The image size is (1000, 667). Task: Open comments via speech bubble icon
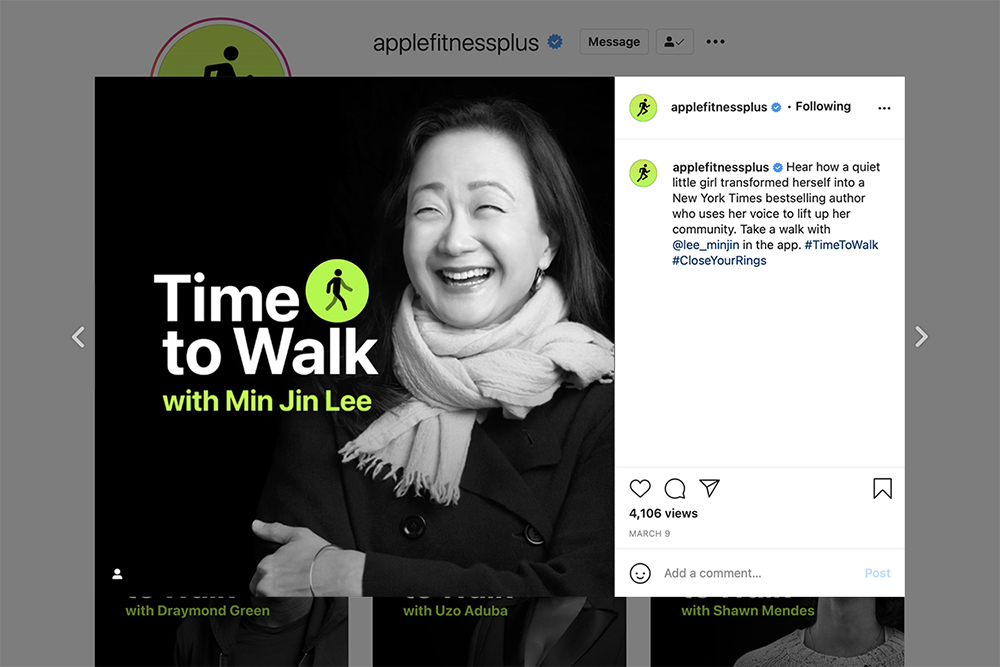675,488
